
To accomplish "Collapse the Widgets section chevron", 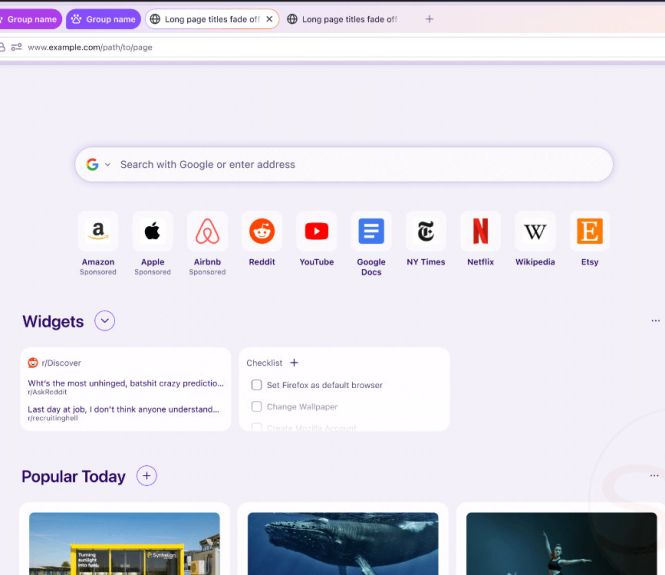I will [x=105, y=321].
